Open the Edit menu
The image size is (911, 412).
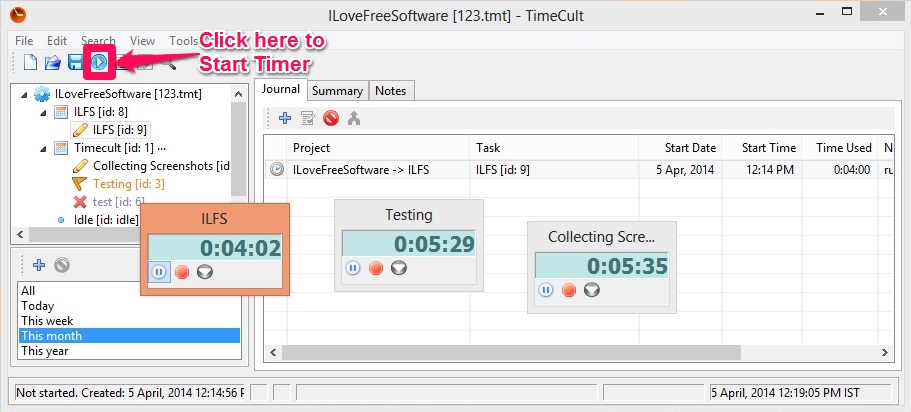coord(57,41)
